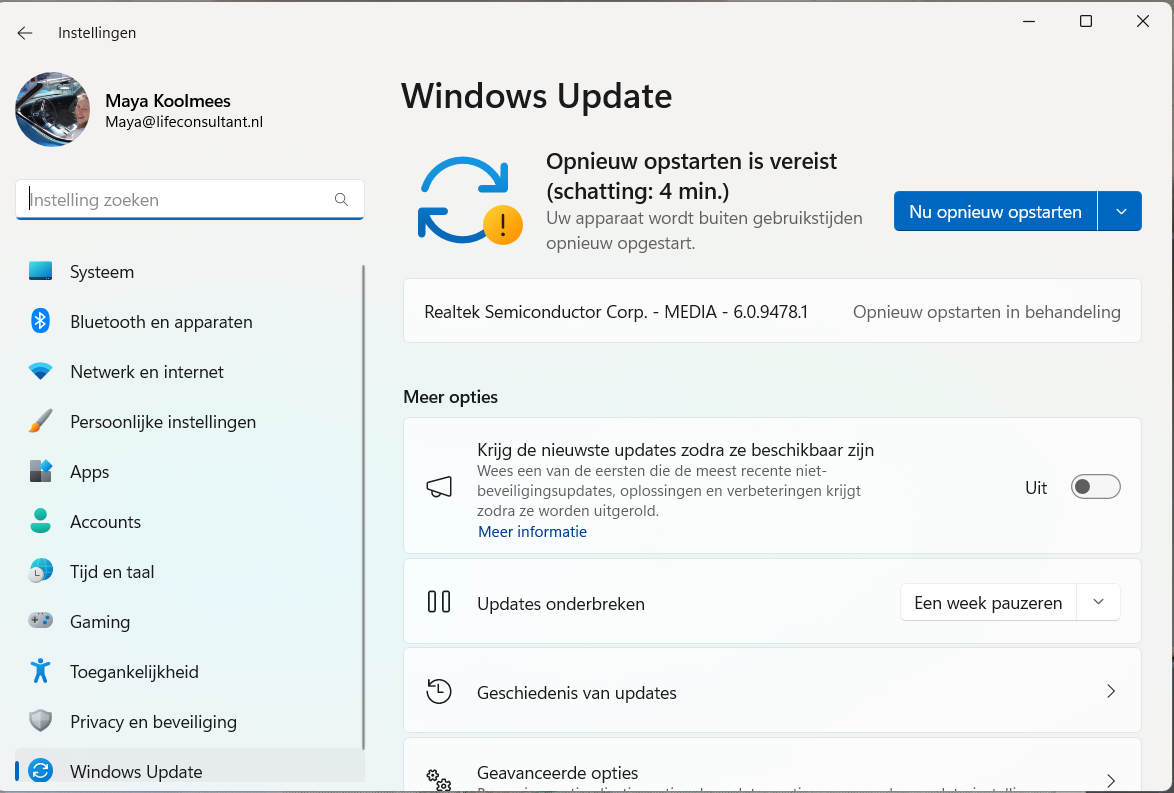1174x793 pixels.
Task: Click the Systeem monitor icon
Action: tap(40, 271)
